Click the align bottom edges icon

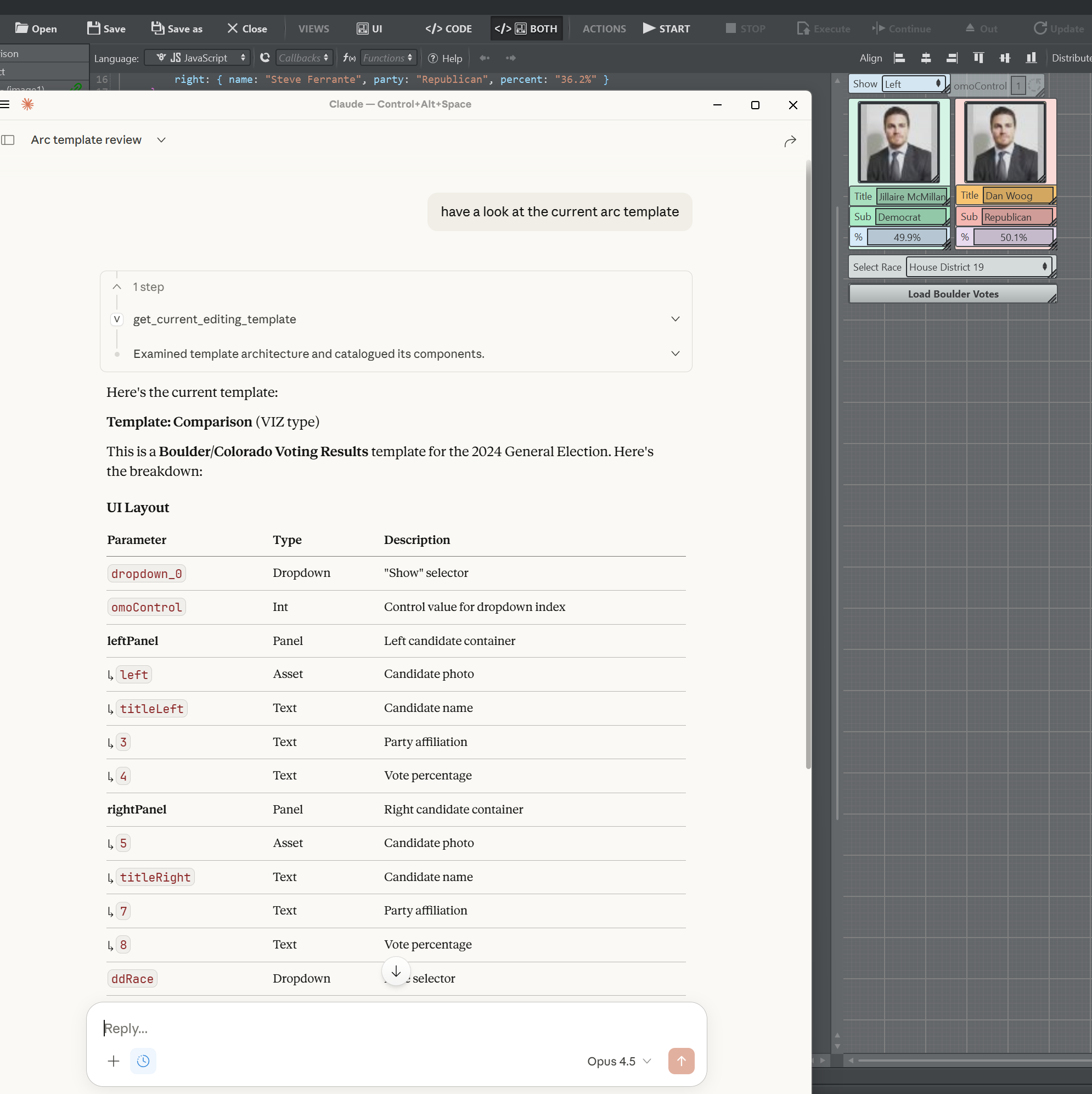[1031, 58]
